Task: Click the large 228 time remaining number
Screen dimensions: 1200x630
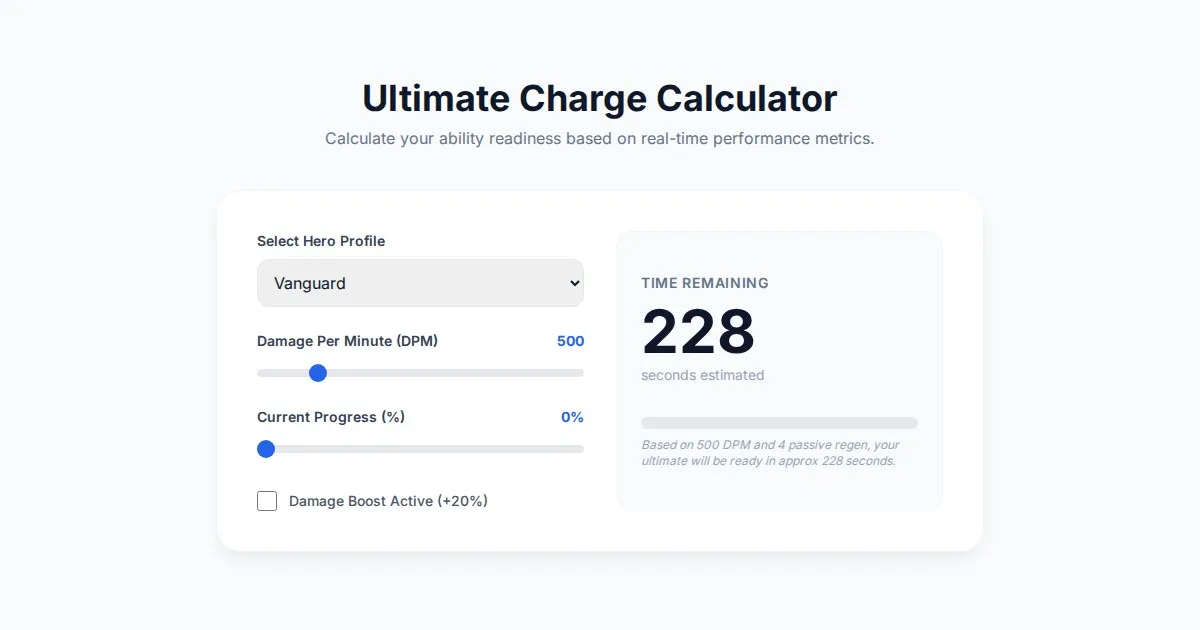Action: point(698,332)
